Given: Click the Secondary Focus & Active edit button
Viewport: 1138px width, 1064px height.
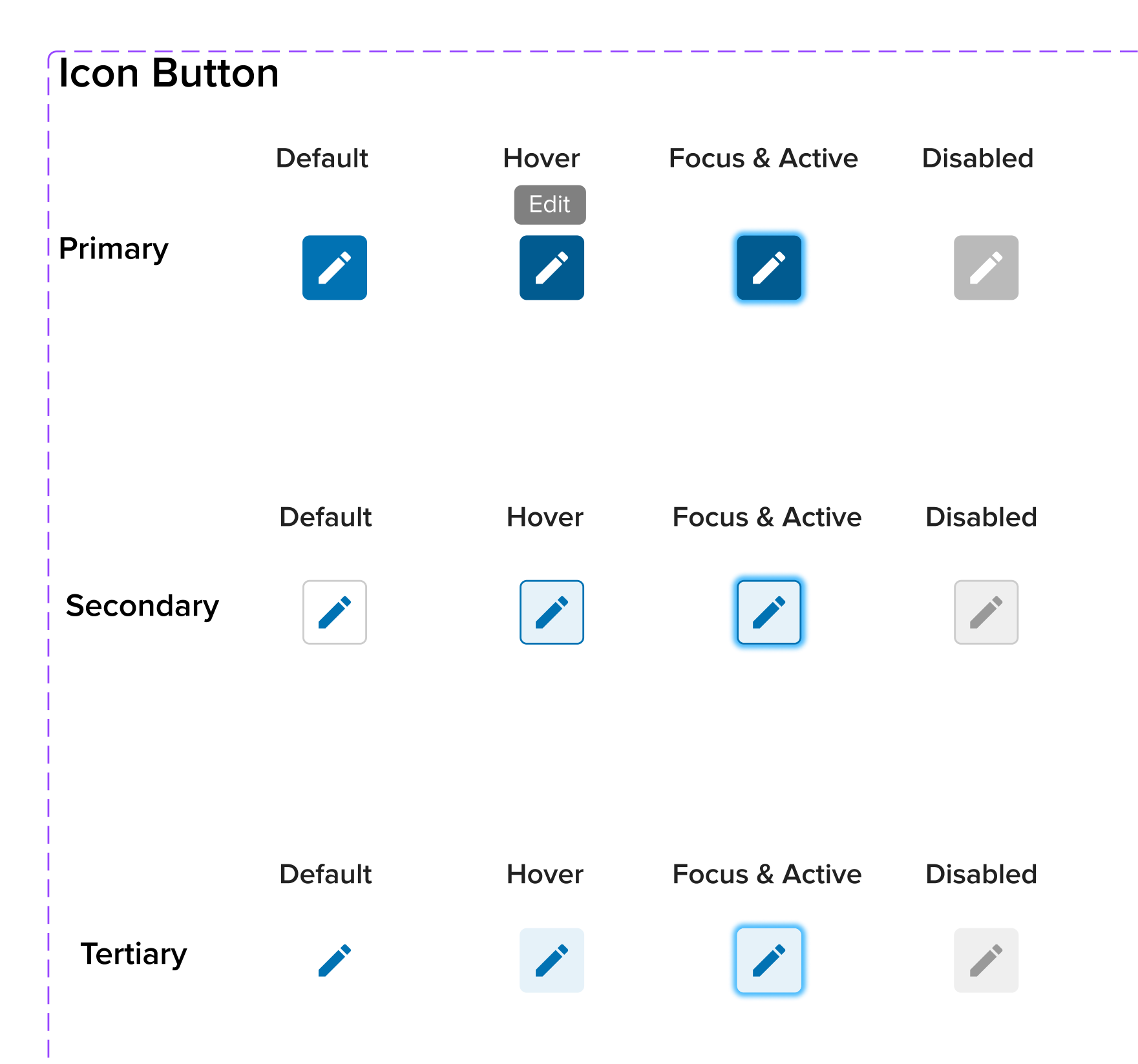Looking at the screenshot, I should click(x=769, y=612).
